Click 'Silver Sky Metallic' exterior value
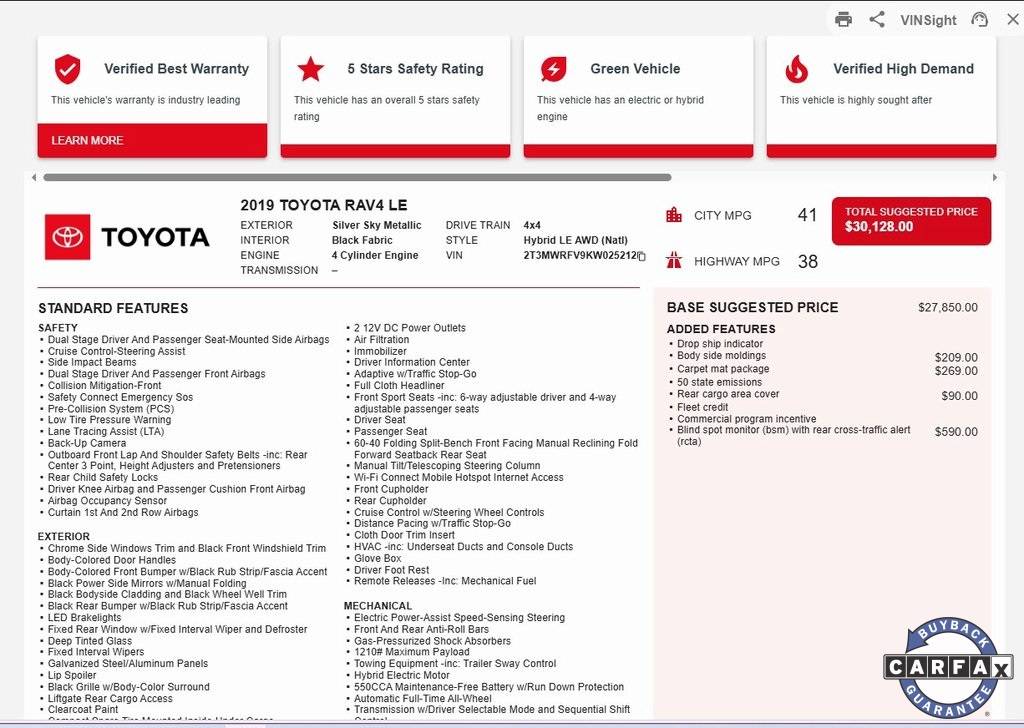The image size is (1024, 728). pyautogui.click(x=377, y=225)
